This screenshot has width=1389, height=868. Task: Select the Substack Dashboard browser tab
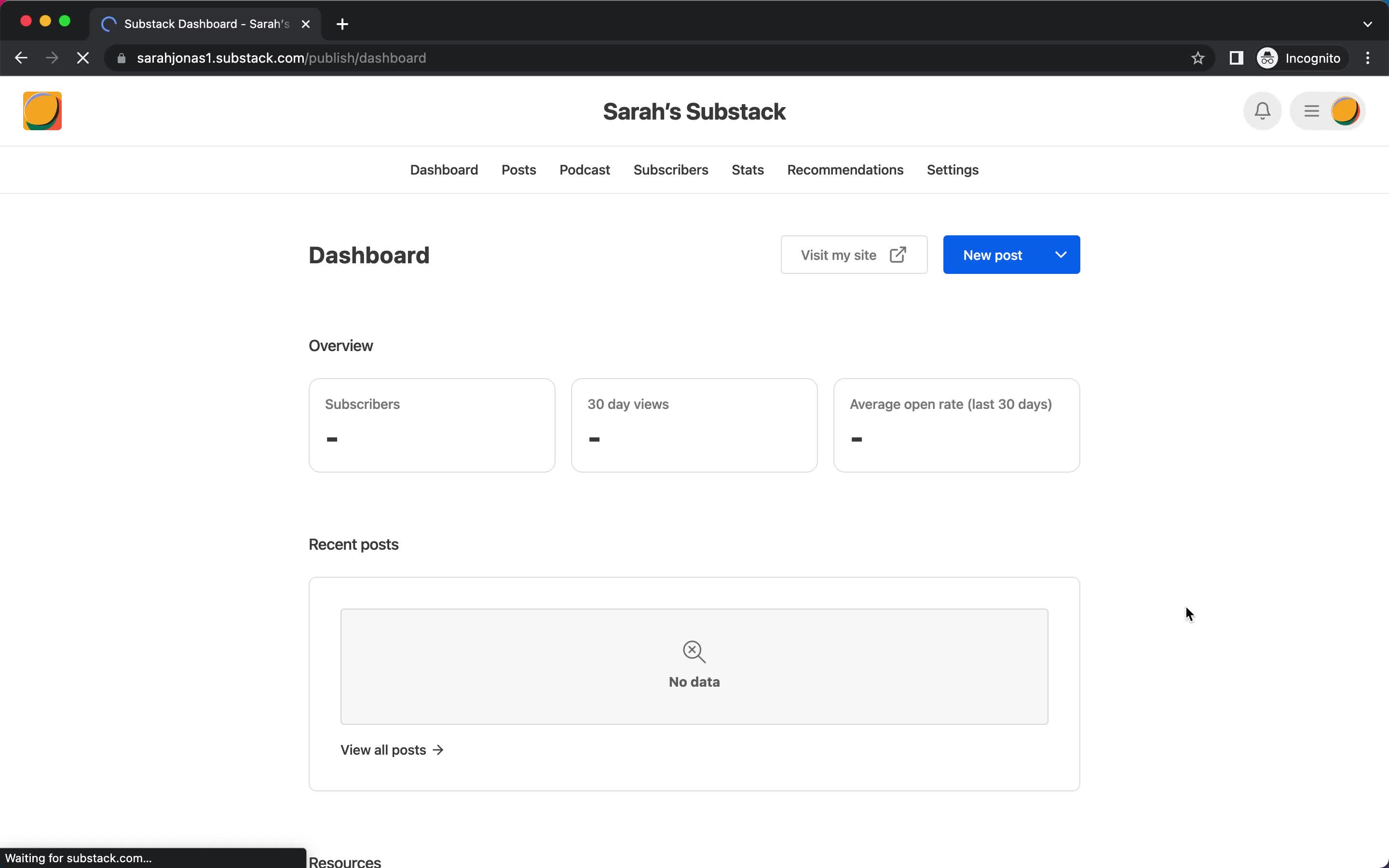point(206,24)
